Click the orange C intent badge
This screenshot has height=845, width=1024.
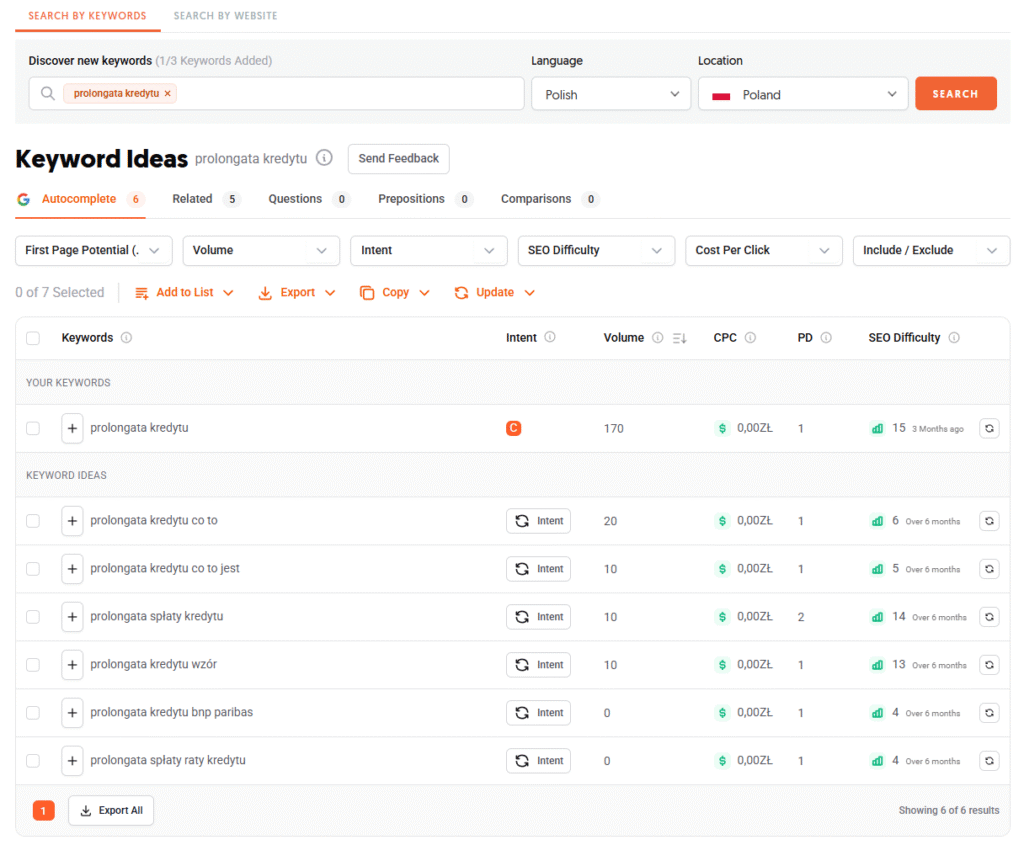coord(513,428)
